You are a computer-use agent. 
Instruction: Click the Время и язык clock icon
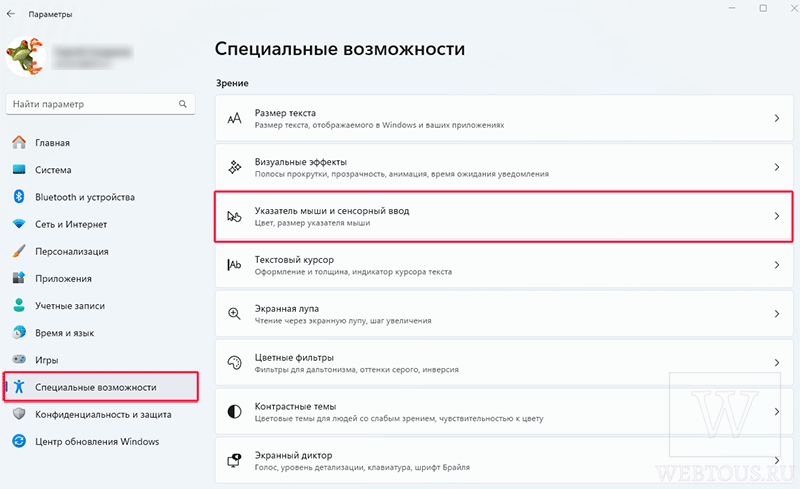(19, 332)
